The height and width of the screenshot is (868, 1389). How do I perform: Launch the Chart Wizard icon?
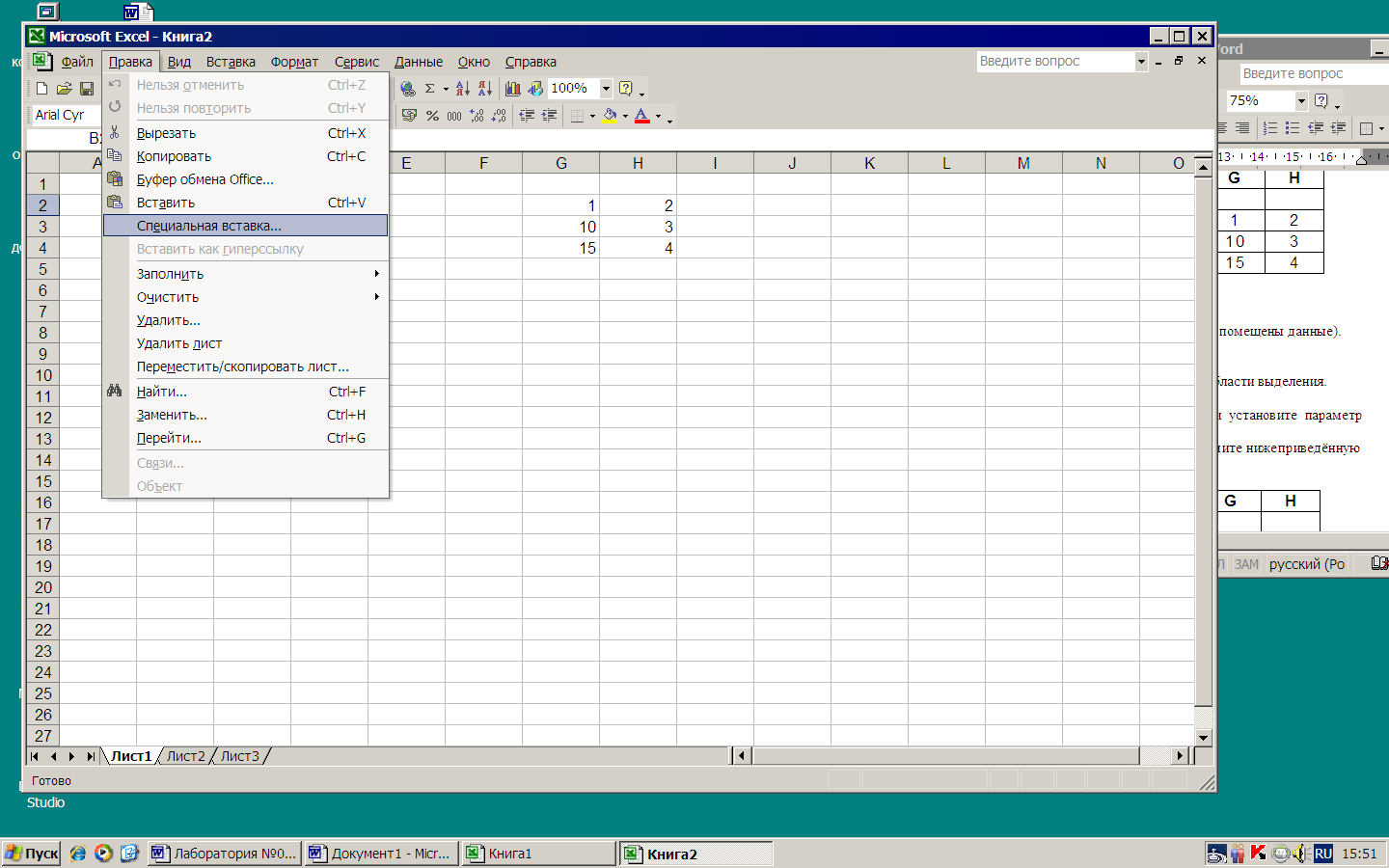pyautogui.click(x=512, y=89)
